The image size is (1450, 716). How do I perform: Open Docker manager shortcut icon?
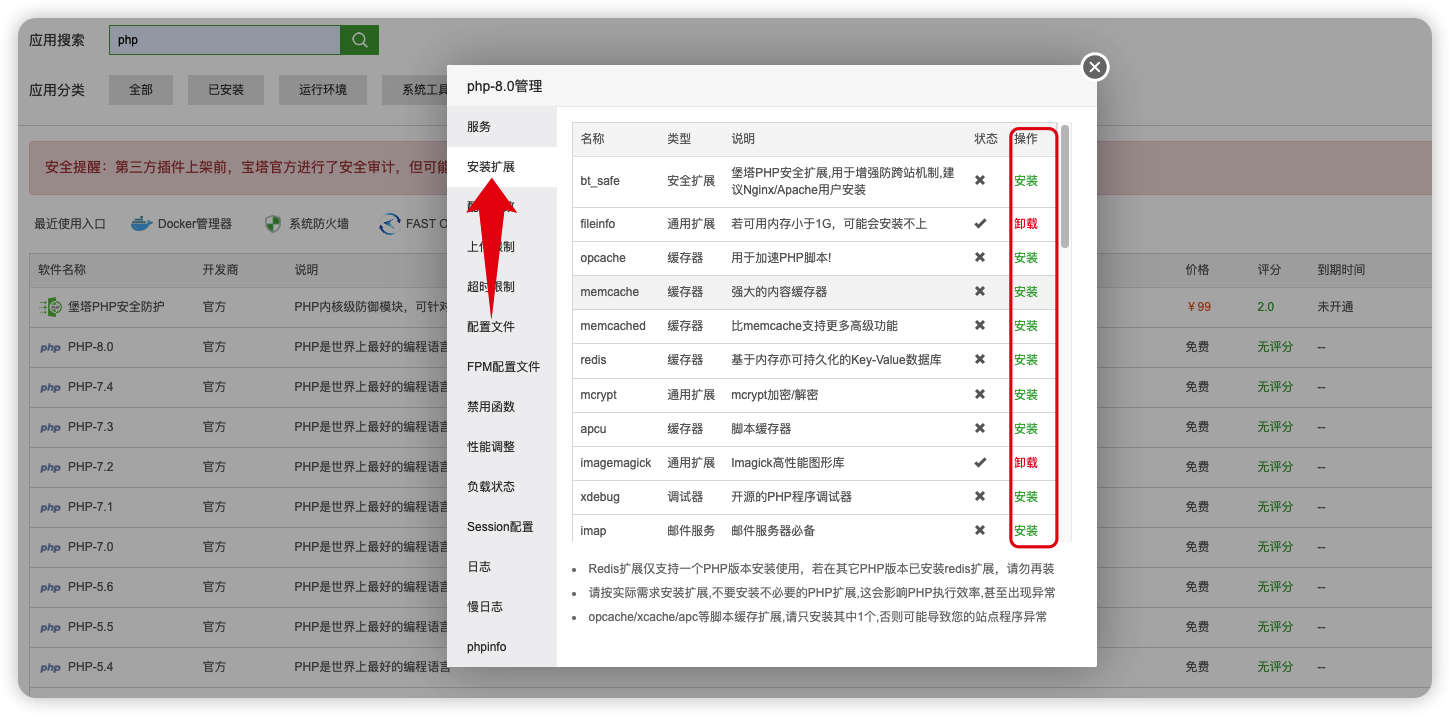[x=142, y=224]
